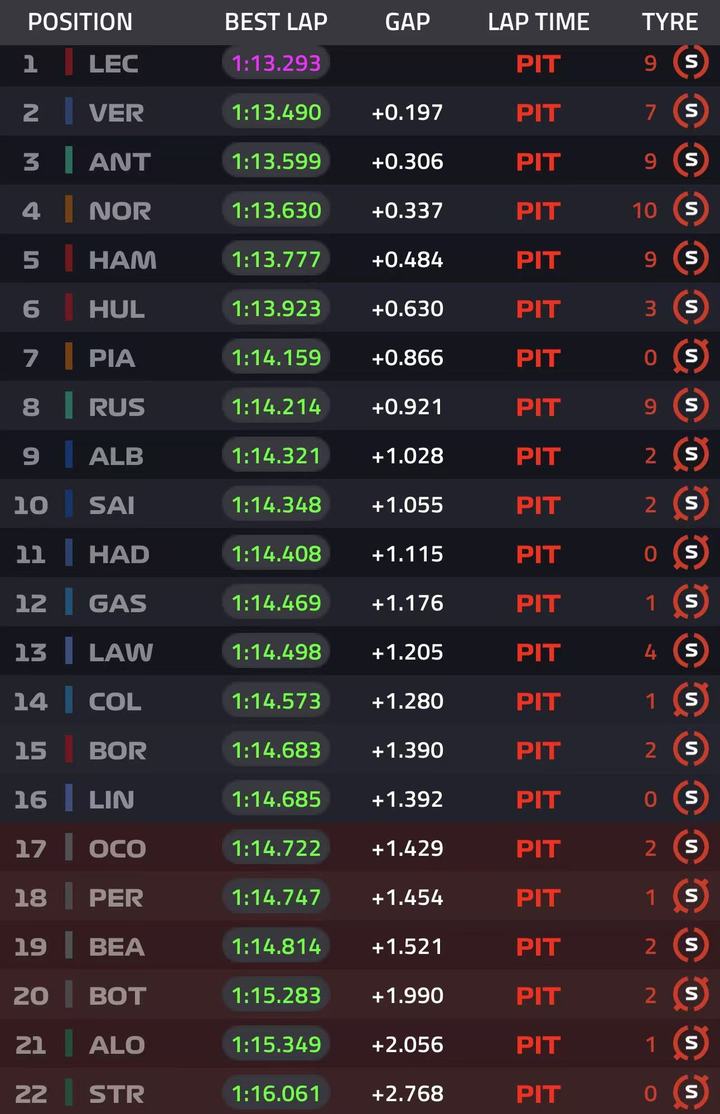Click the orange team colour bar for NOR
The height and width of the screenshot is (1114, 720).
(69, 210)
